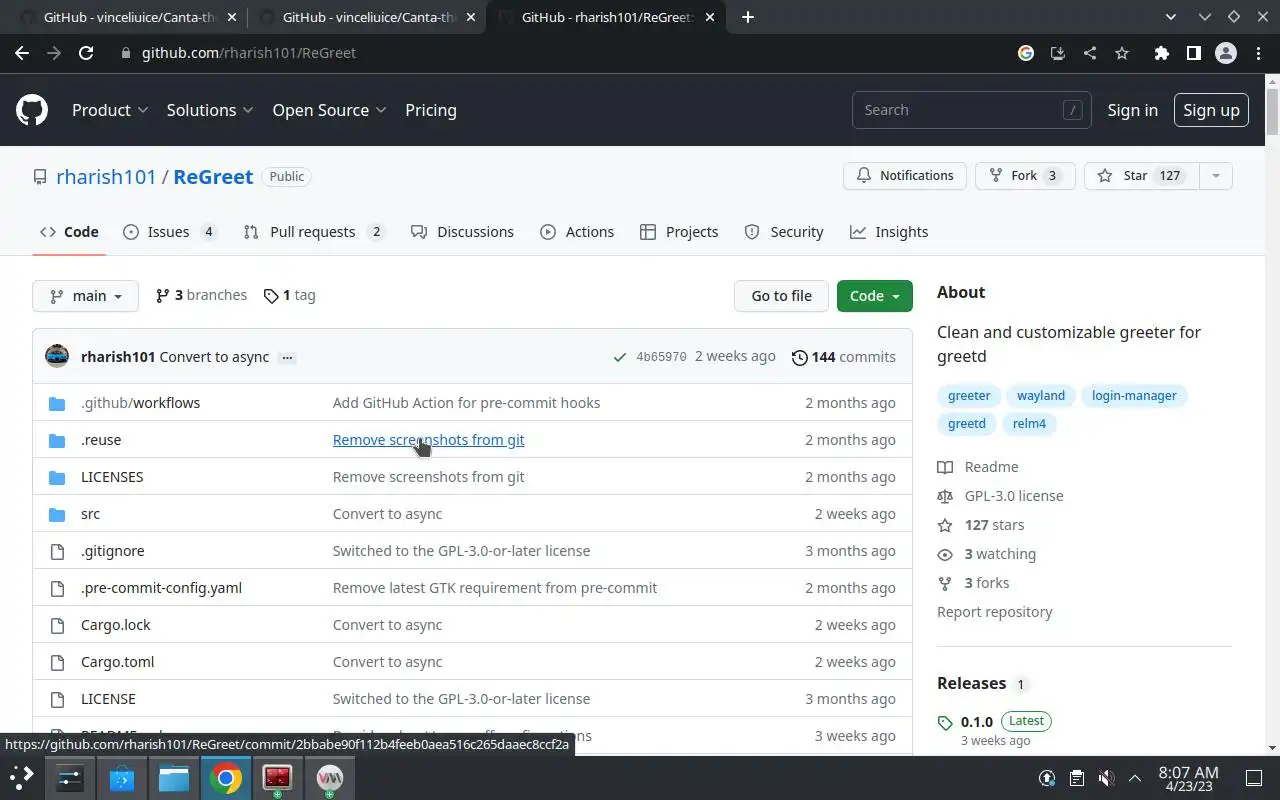The image size is (1280, 800).
Task: Click the Sign in link
Action: point(1132,110)
